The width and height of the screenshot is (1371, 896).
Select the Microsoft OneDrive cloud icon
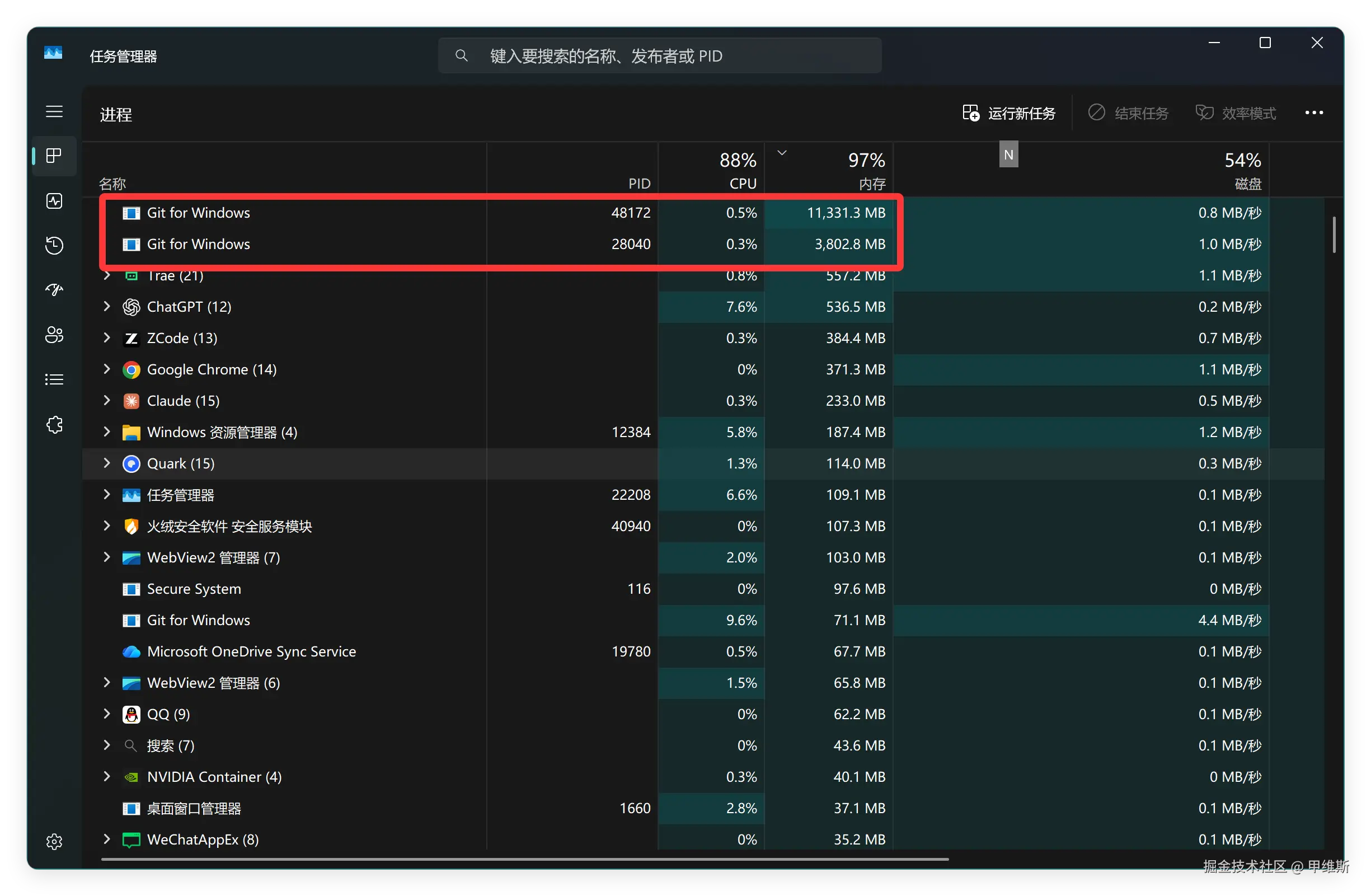pos(132,651)
